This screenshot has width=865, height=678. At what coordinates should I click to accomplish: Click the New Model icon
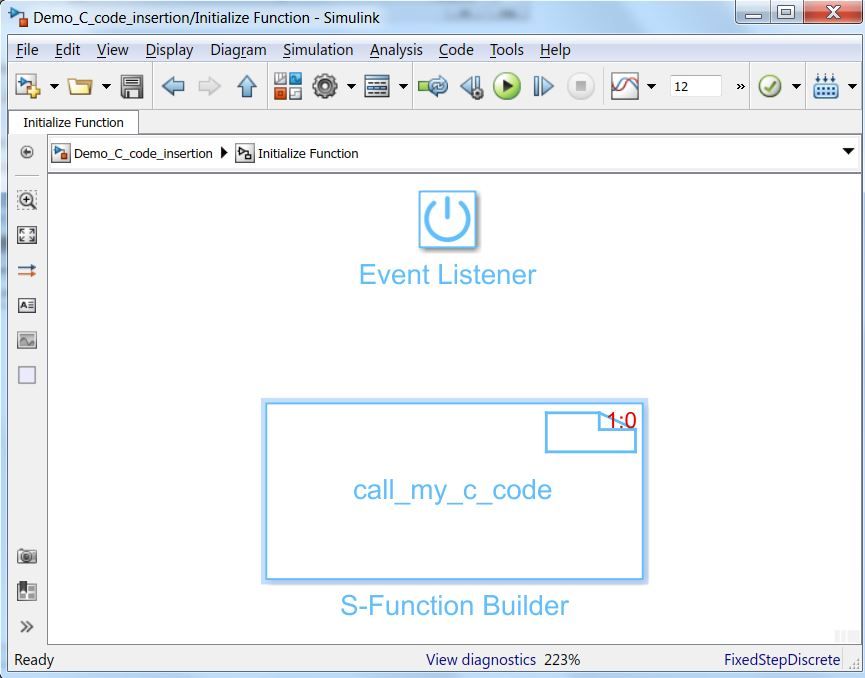[28, 86]
